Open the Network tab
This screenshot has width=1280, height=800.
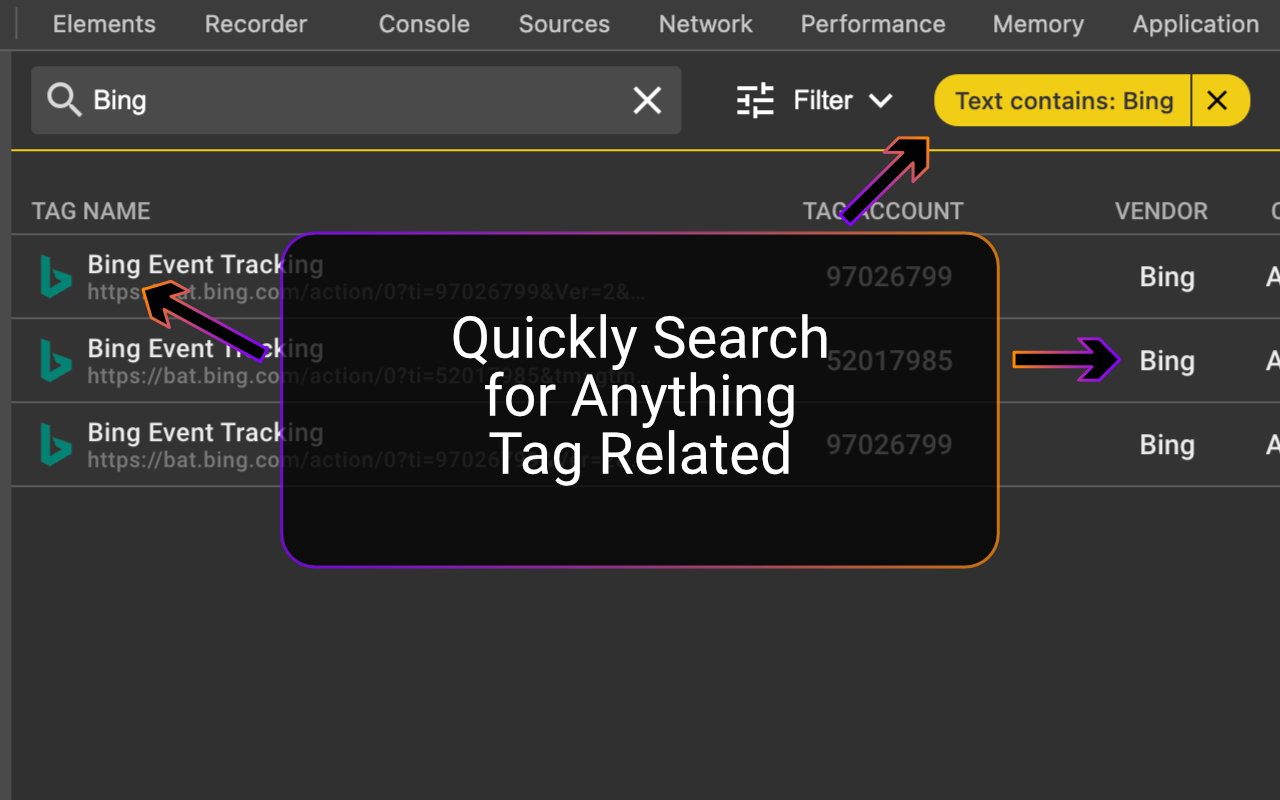pyautogui.click(x=706, y=24)
